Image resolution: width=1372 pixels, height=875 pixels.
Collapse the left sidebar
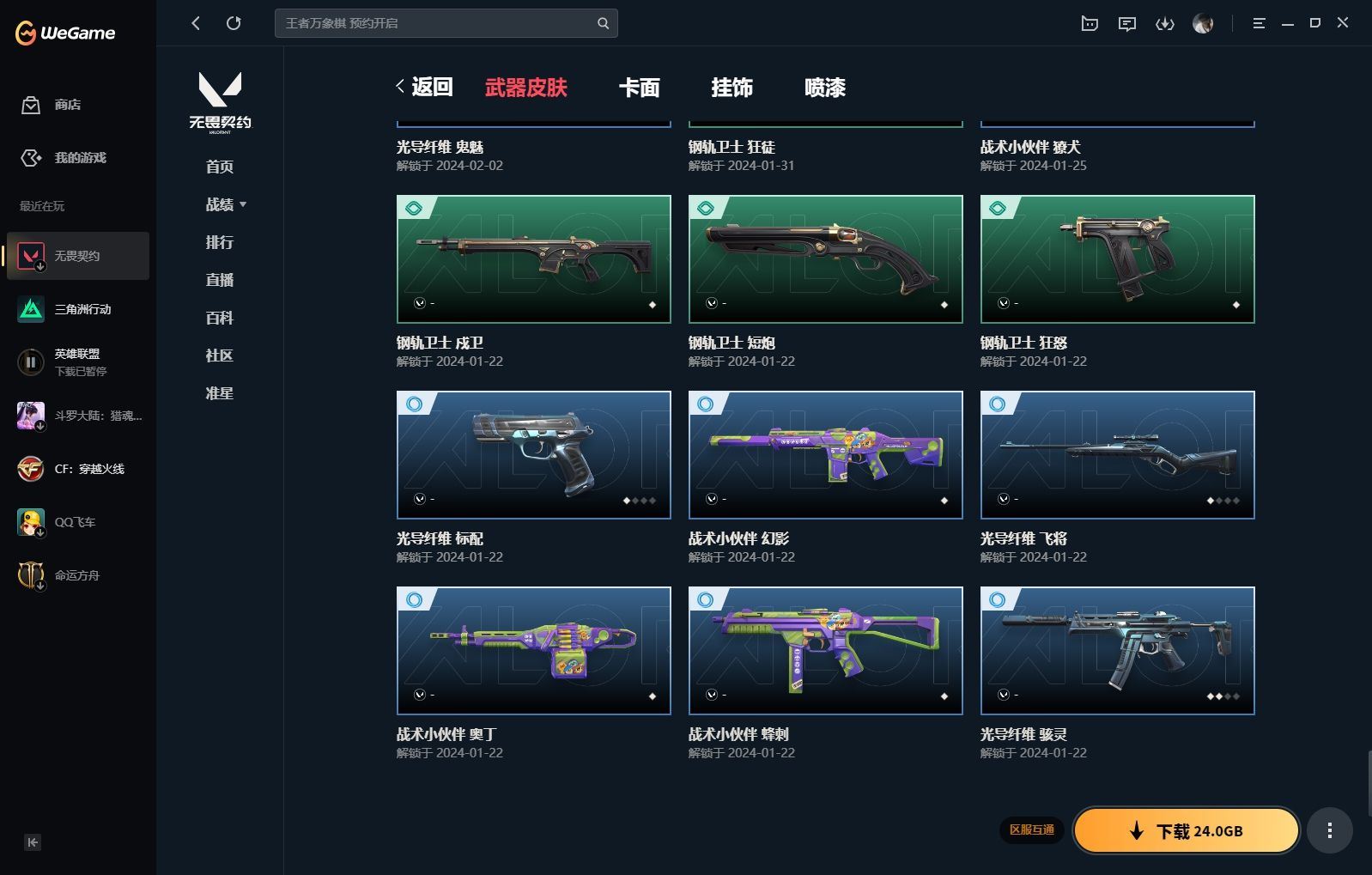pos(32,842)
